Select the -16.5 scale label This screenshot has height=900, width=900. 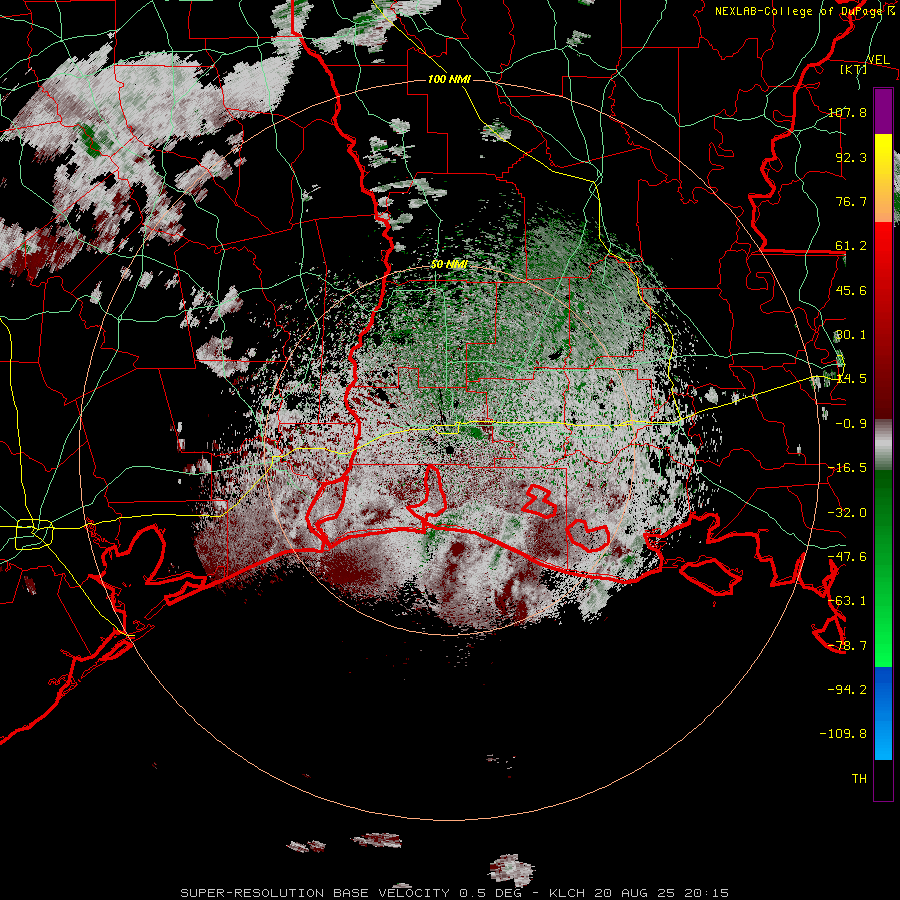847,468
